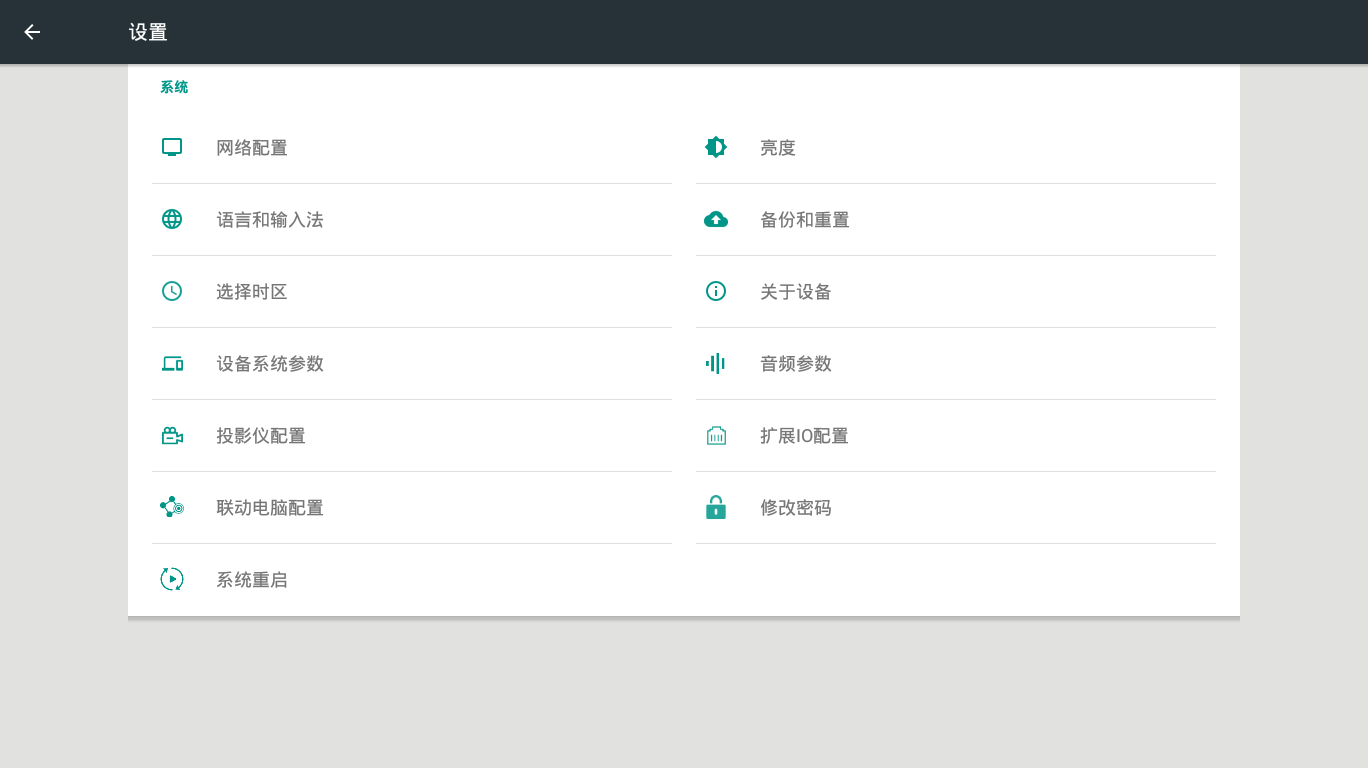Click the brightness icon beside 亮度

[x=716, y=147]
